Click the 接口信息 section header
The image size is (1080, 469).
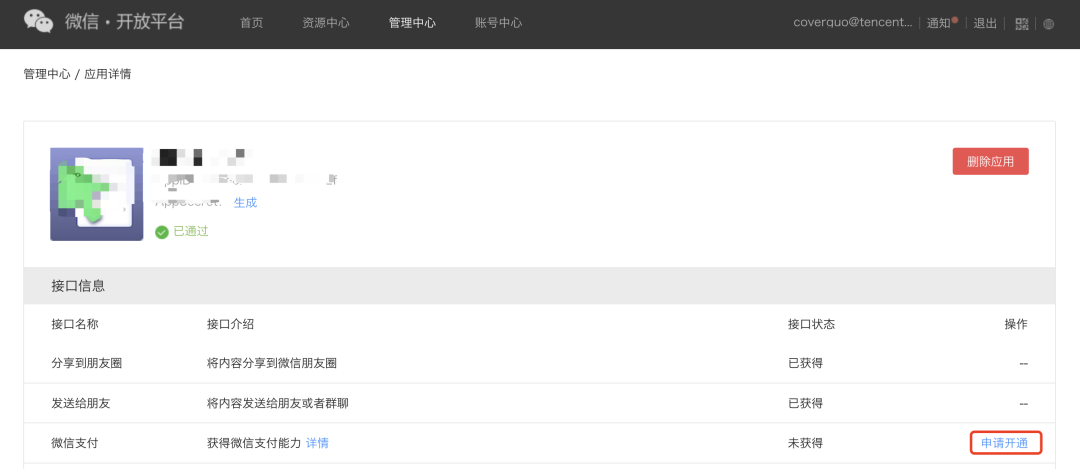(78, 286)
